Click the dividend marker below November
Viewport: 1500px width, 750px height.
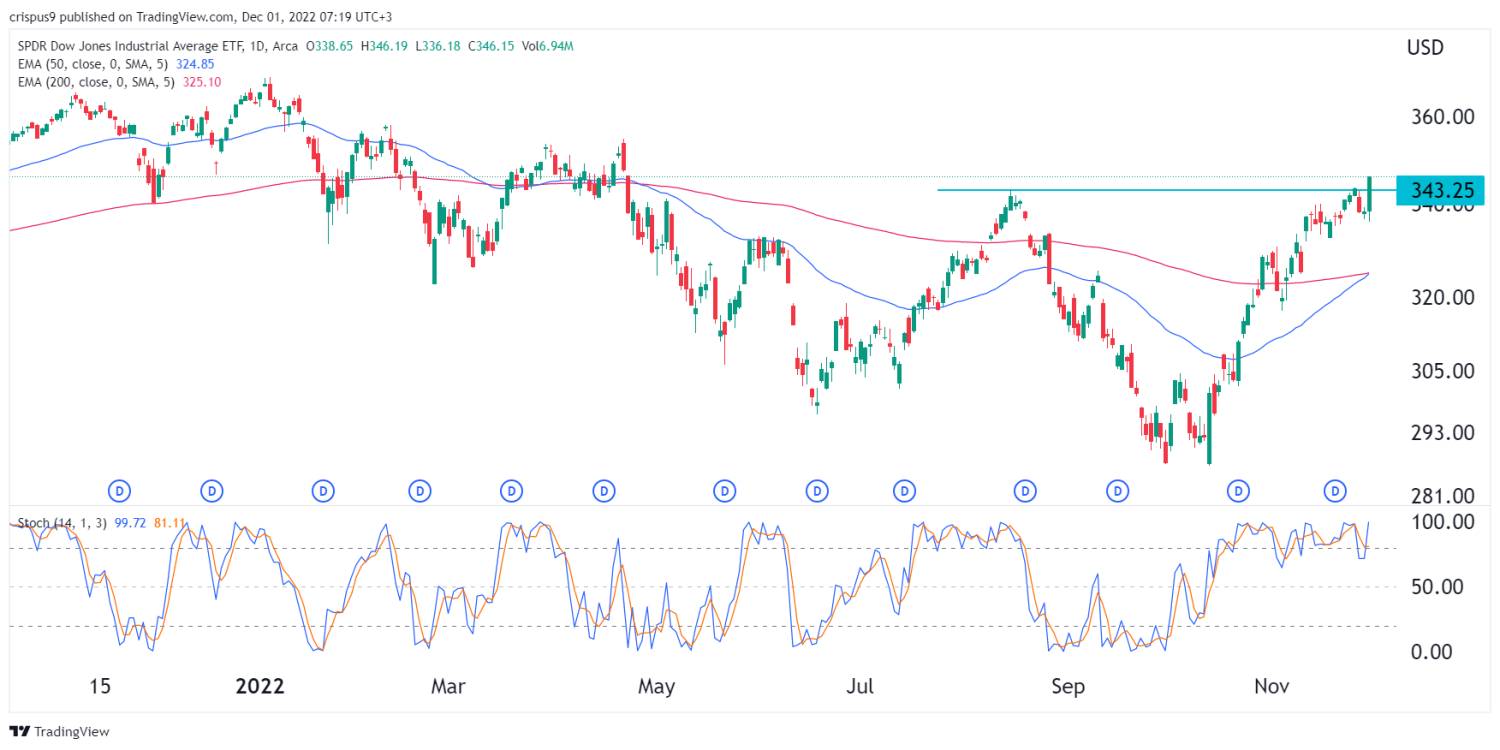(x=1237, y=491)
